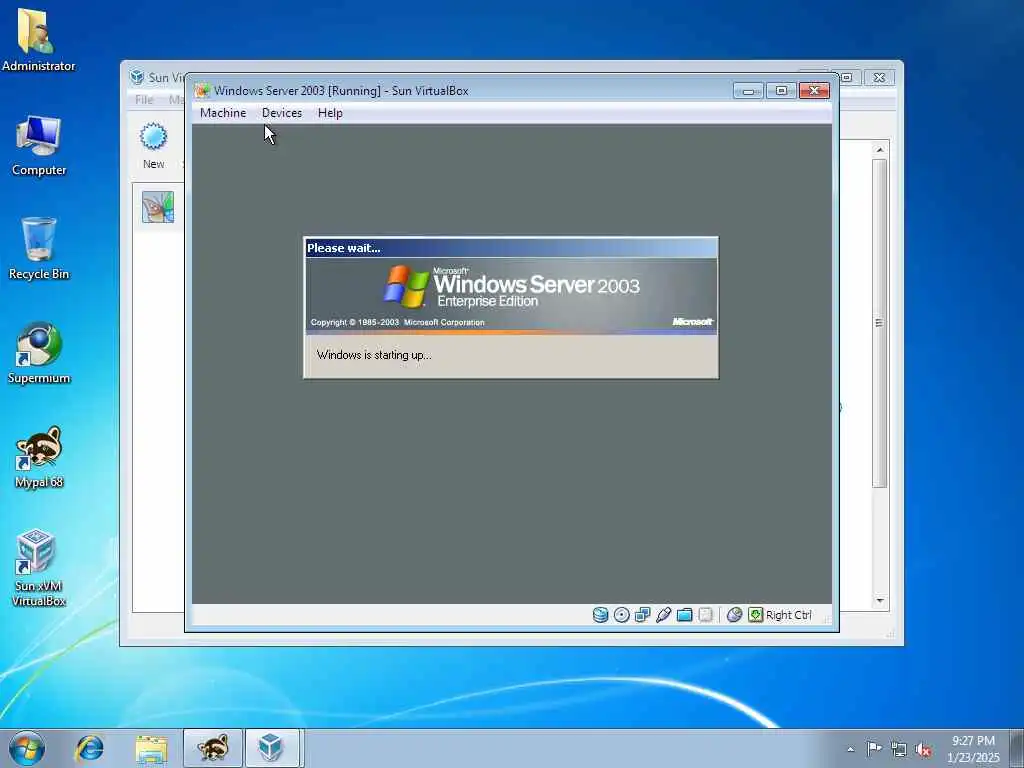Select the VM thumbnail in the Manager list
Image resolution: width=1024 pixels, height=768 pixels.
[158, 207]
